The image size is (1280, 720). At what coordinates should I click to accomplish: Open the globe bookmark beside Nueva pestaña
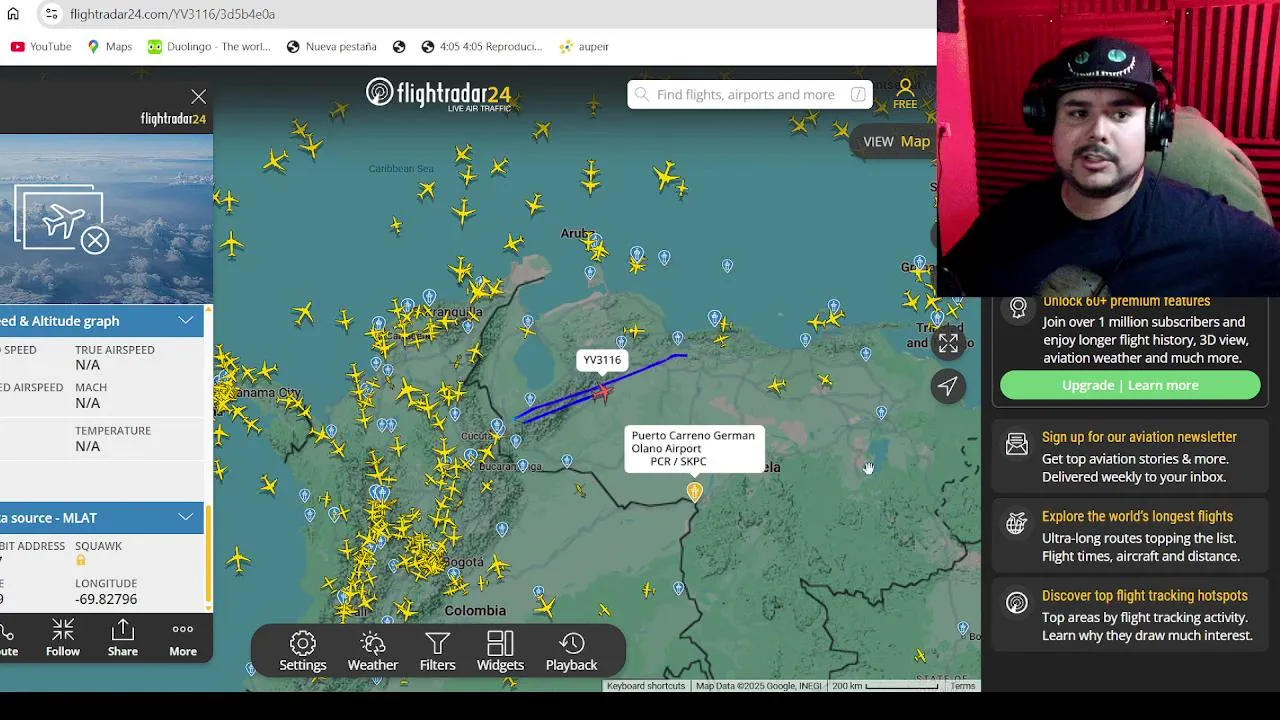[399, 46]
